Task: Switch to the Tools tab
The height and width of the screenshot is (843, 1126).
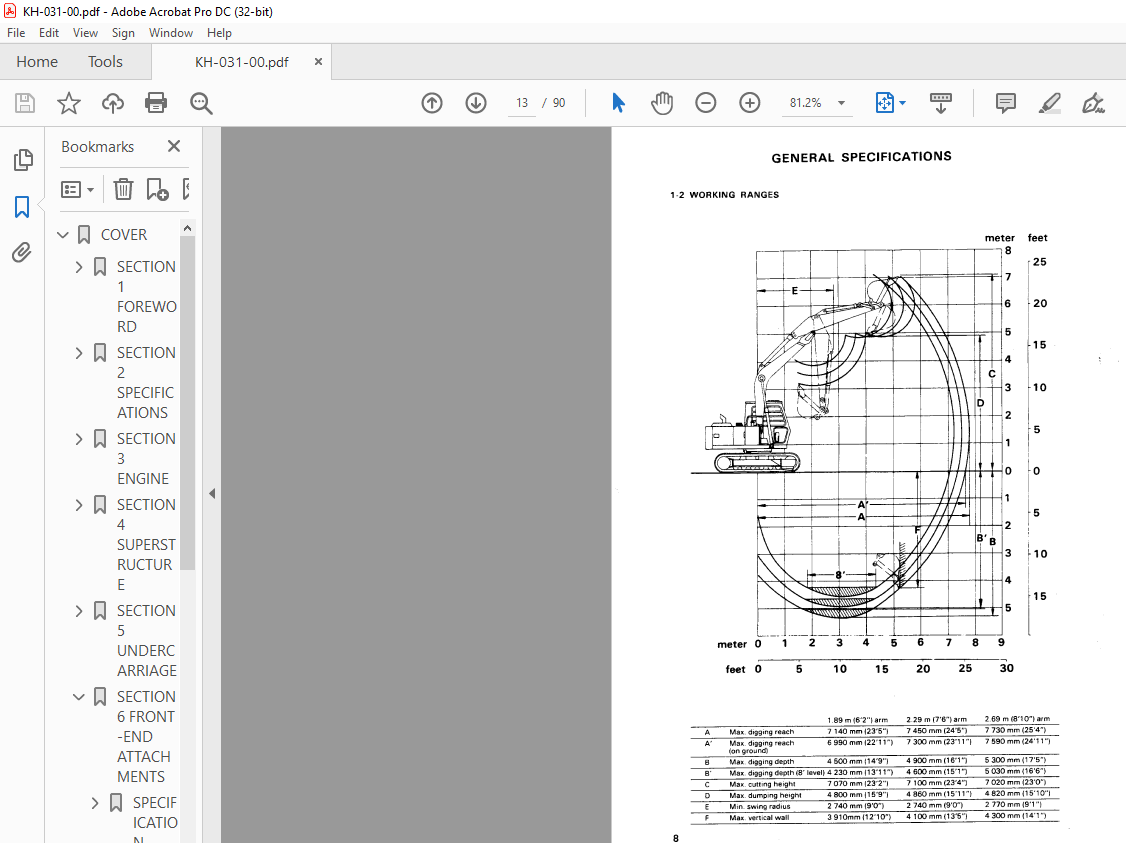Action: pyautogui.click(x=106, y=62)
